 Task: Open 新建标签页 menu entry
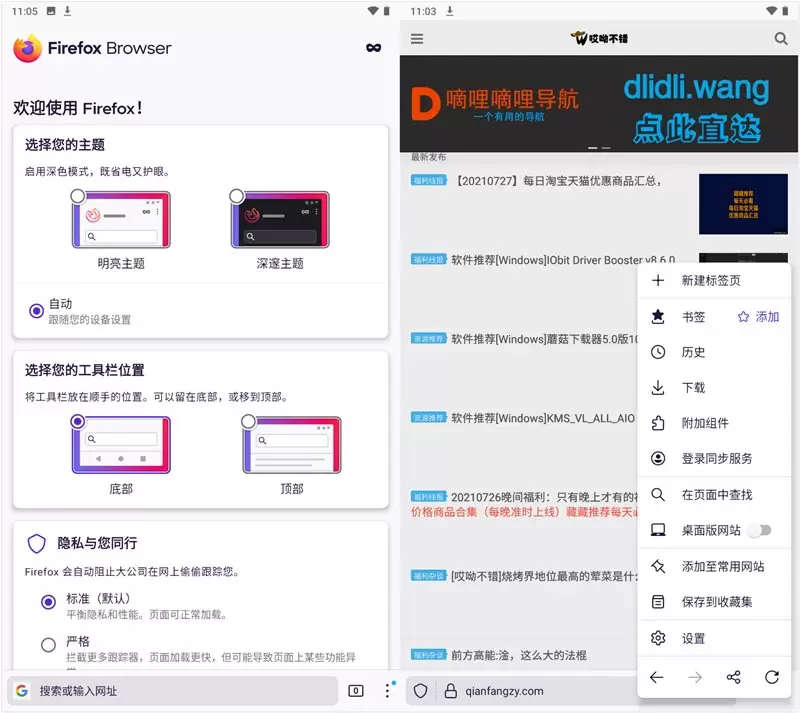[x=714, y=280]
